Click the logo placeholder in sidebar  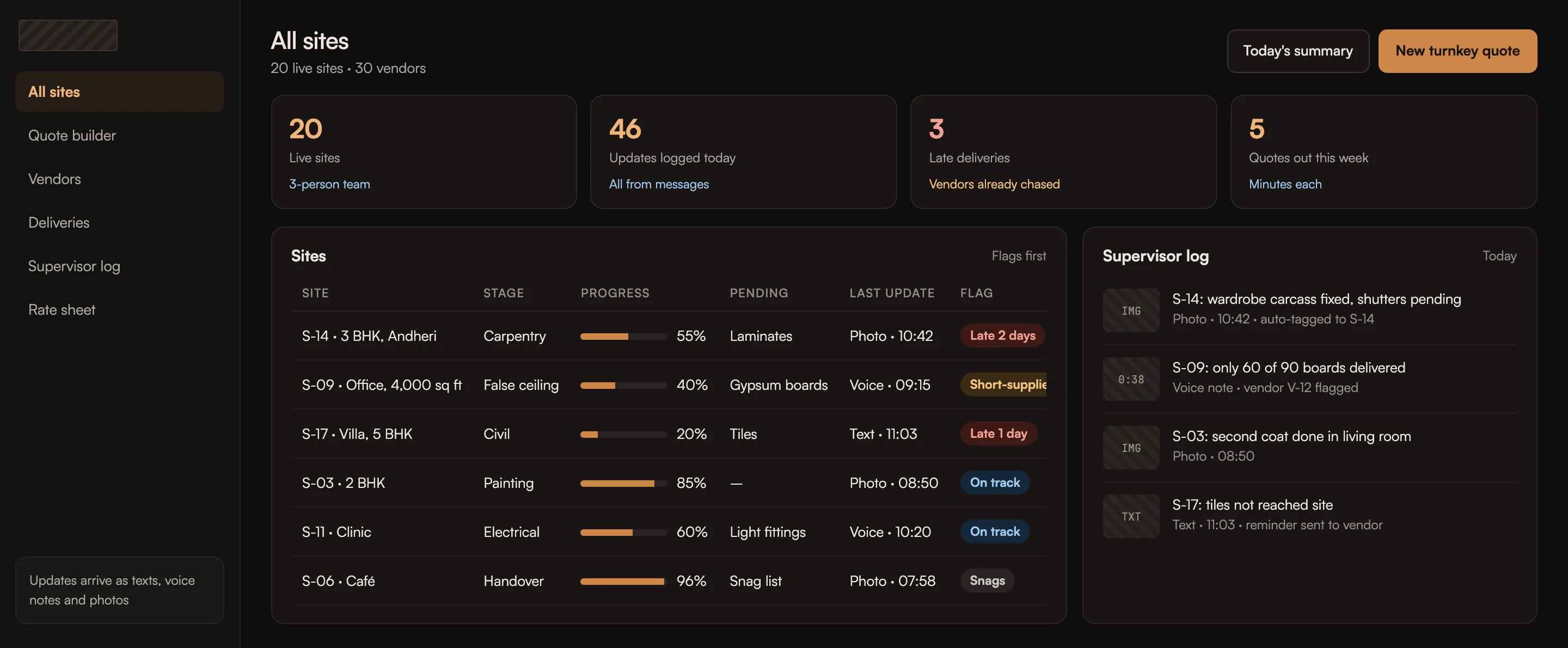click(x=68, y=35)
